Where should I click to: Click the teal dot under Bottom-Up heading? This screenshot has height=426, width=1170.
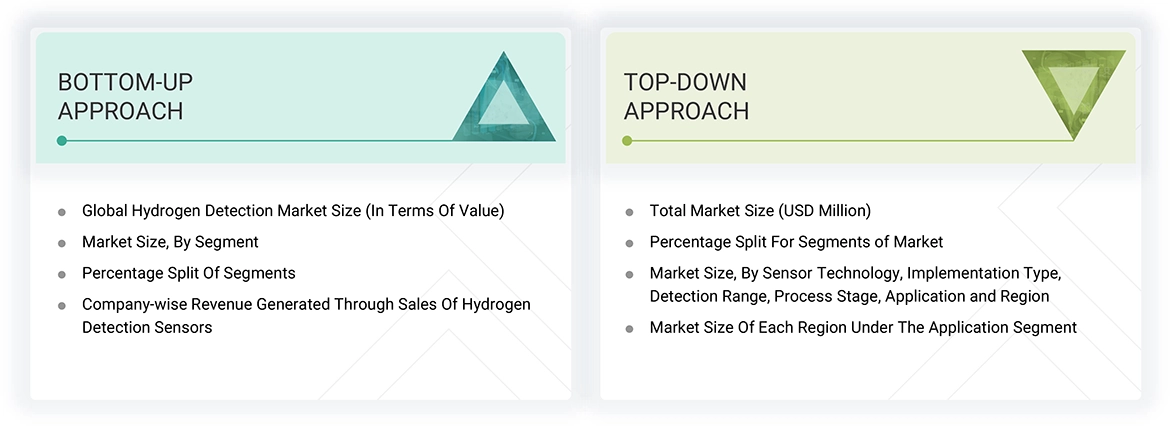point(62,141)
